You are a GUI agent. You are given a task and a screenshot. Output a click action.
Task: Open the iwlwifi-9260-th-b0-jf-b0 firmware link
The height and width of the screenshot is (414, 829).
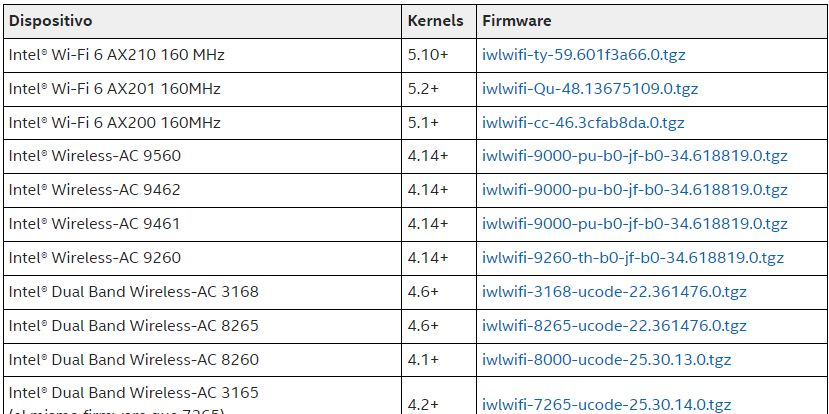coord(632,258)
